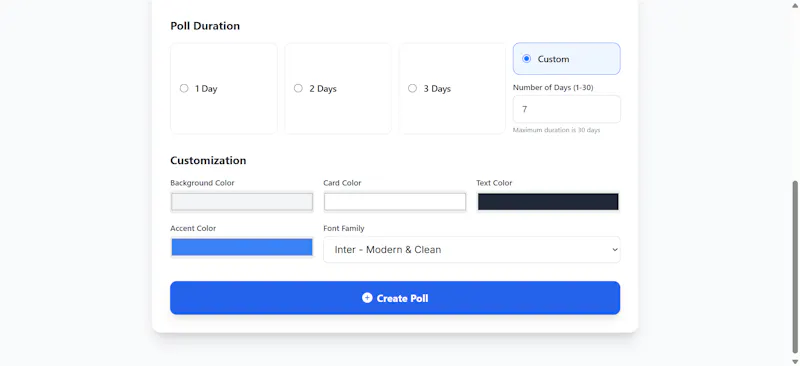
Task: Click the Accent Color label
Action: pyautogui.click(x=193, y=228)
